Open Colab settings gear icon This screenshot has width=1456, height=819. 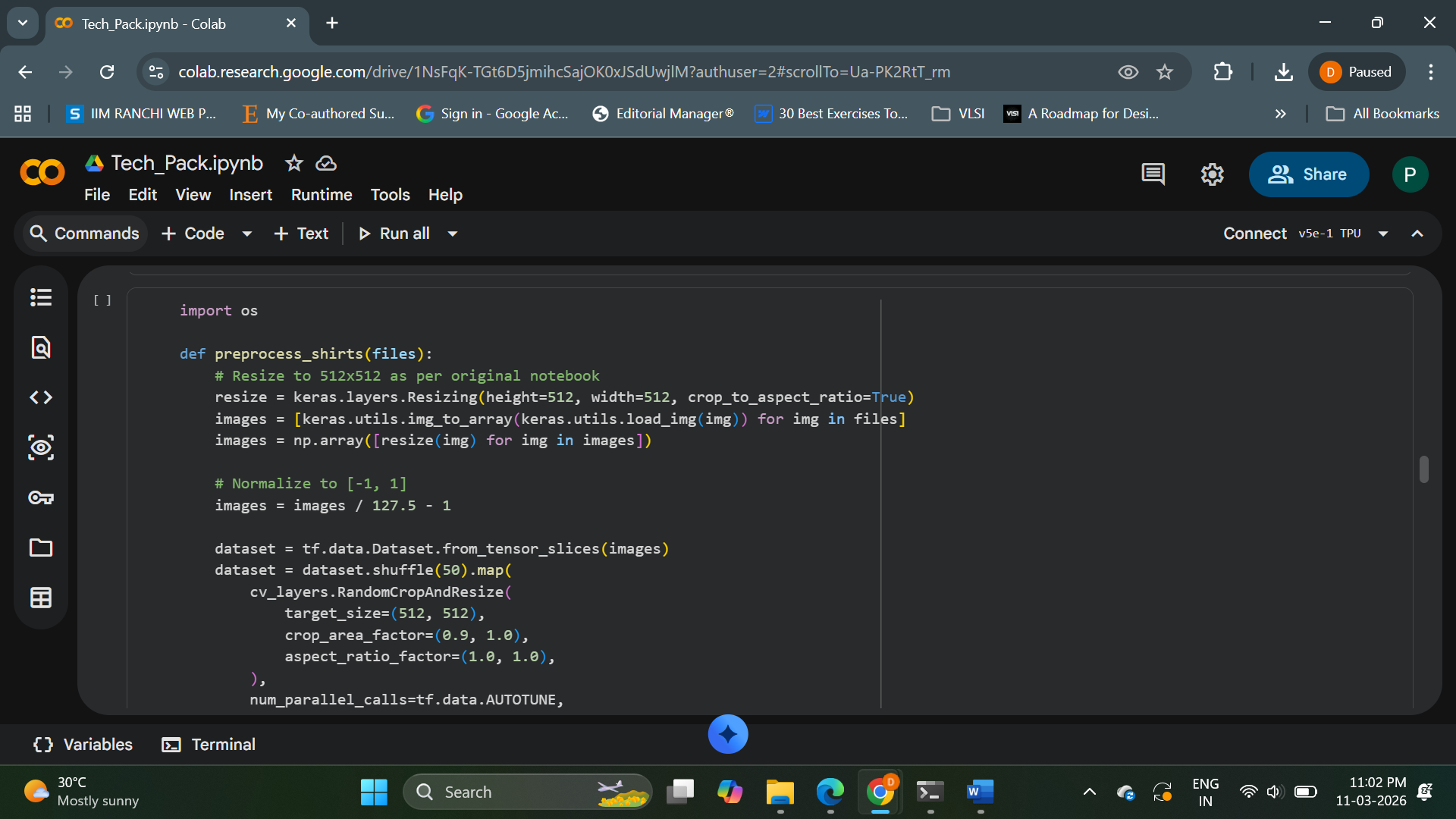[x=1212, y=174]
